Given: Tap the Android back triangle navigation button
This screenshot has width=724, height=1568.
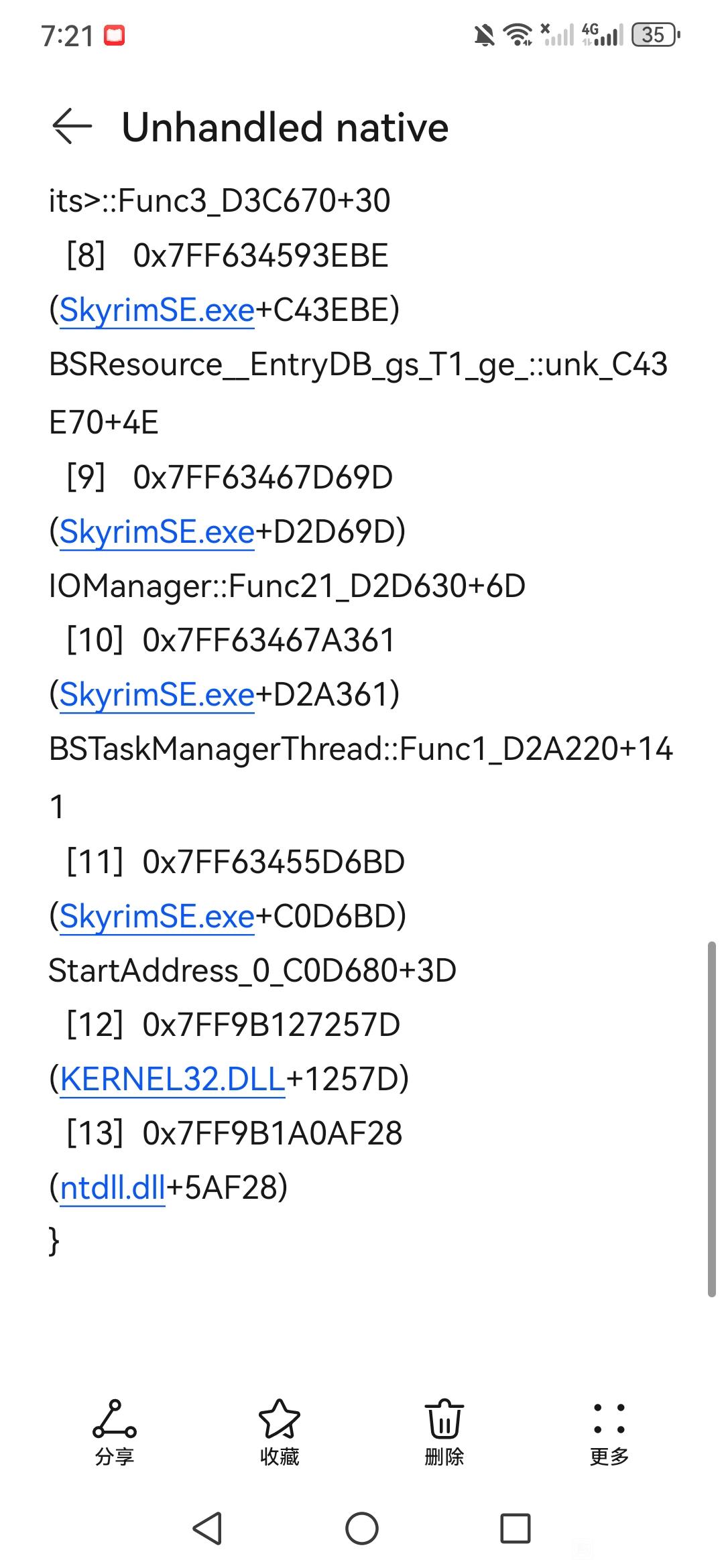Looking at the screenshot, I should [208, 1529].
